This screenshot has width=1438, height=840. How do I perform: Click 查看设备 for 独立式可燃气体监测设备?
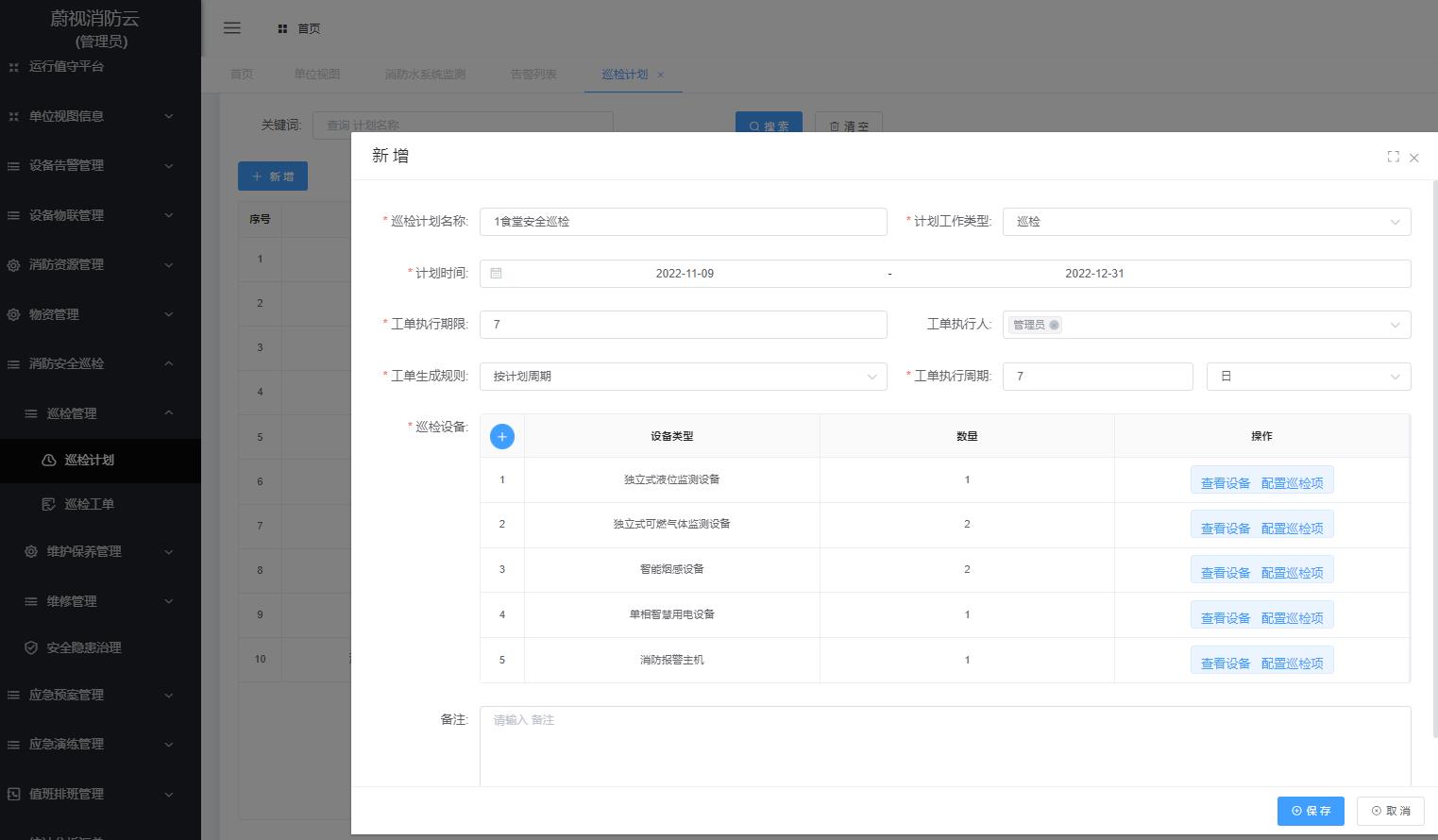1225,529
